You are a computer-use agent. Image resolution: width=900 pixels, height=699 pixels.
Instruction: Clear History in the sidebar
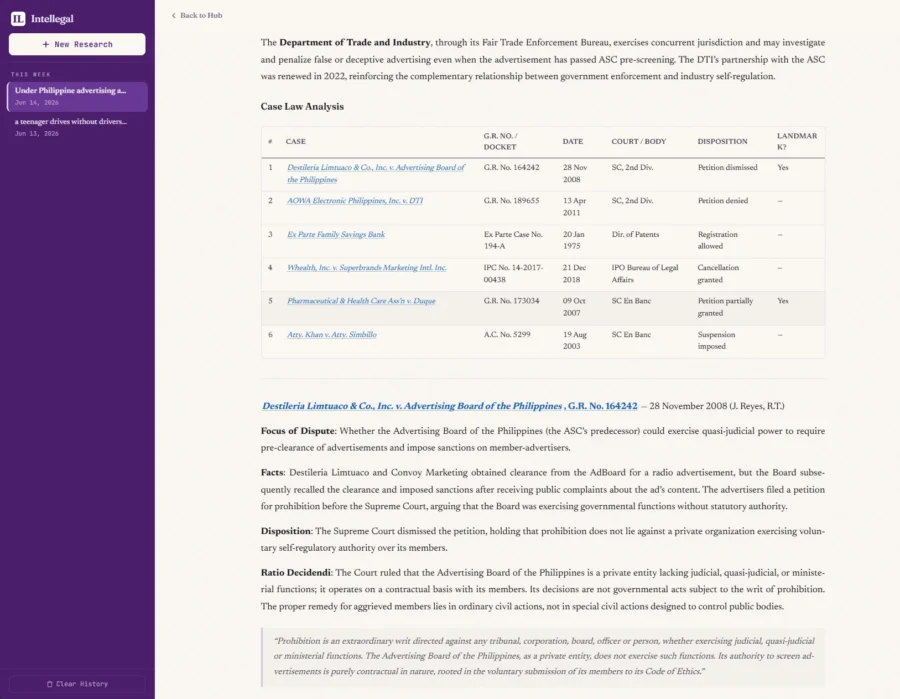[77, 684]
